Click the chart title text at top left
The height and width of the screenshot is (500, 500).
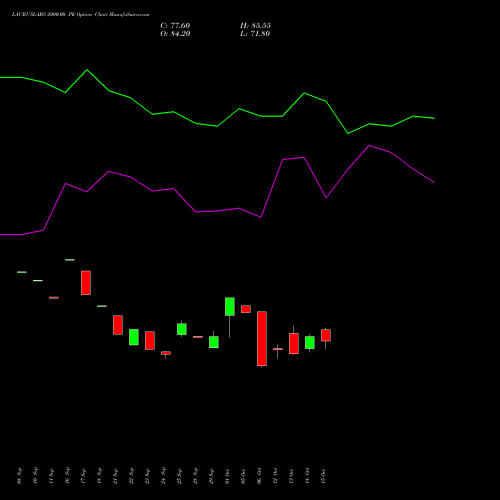coord(80,15)
